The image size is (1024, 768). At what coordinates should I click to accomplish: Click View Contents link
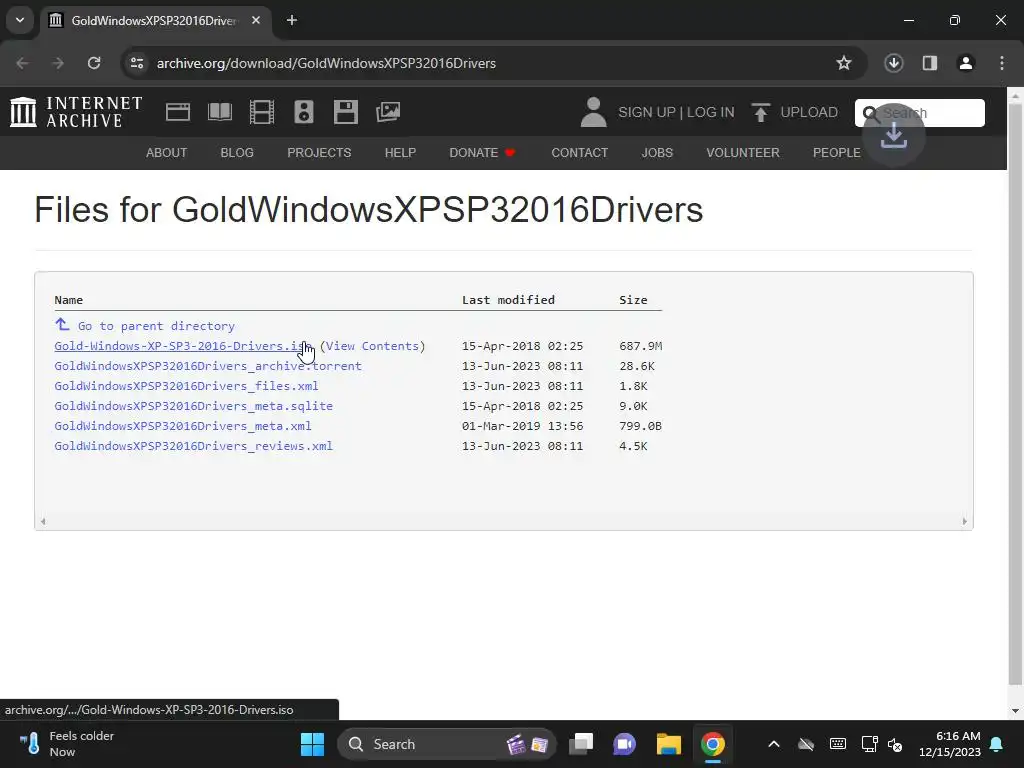372,346
